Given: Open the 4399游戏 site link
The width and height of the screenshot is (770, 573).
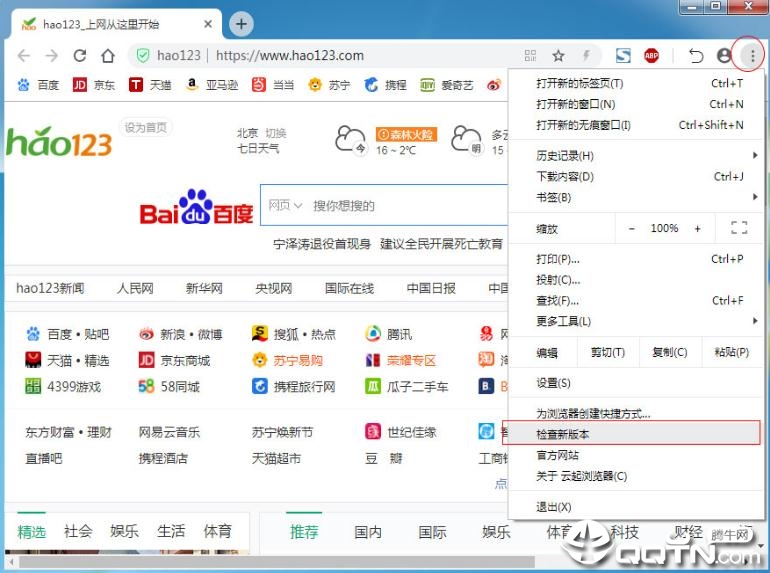Looking at the screenshot, I should coord(63,386).
